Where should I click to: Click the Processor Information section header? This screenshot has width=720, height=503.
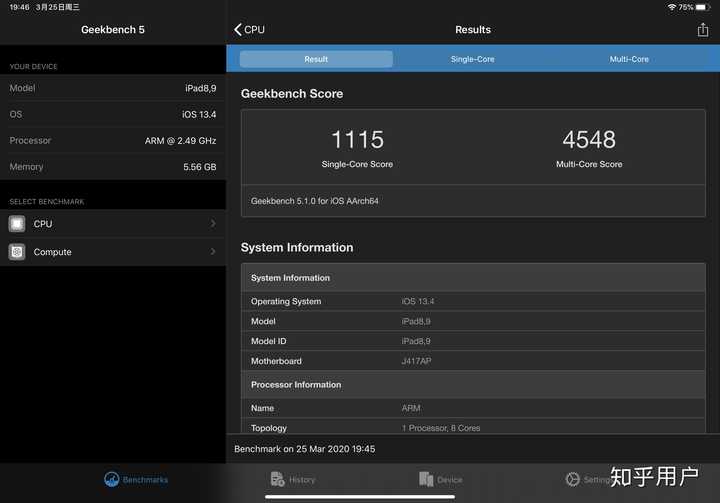(x=473, y=384)
